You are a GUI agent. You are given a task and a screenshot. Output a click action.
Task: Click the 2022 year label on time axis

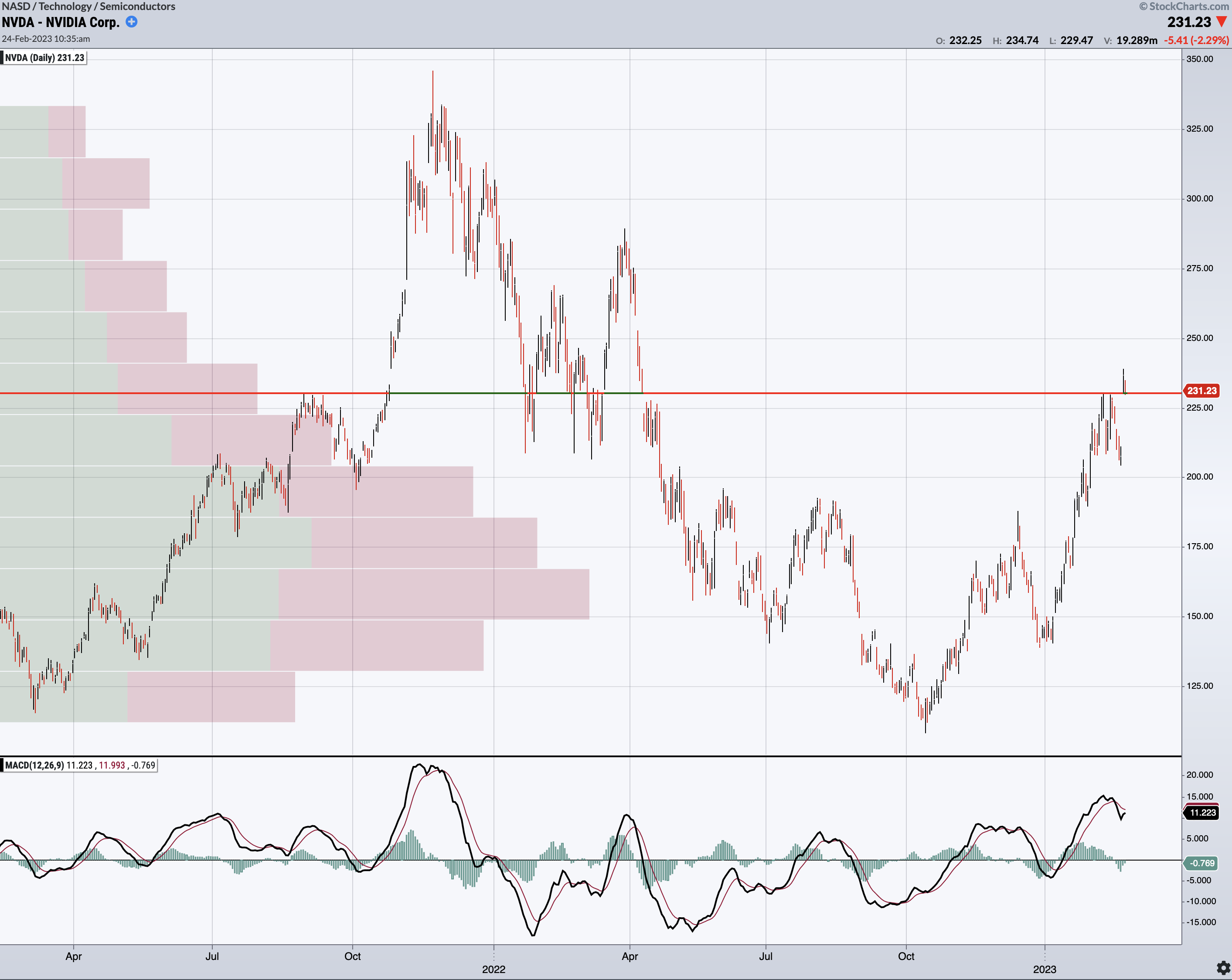click(x=493, y=970)
